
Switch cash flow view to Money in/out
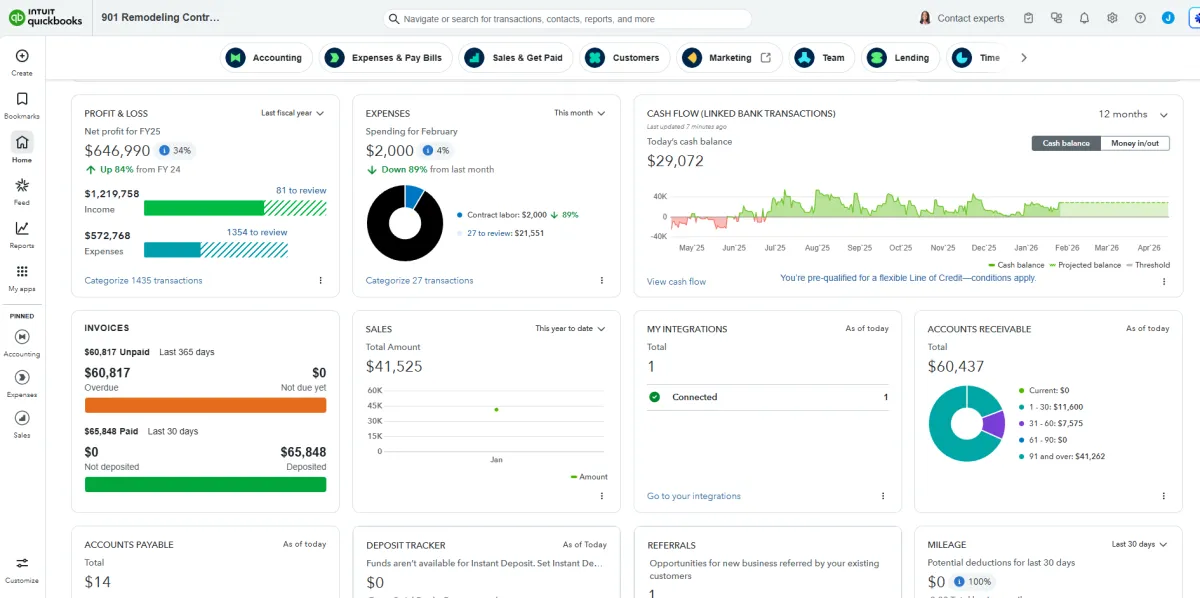click(1135, 143)
